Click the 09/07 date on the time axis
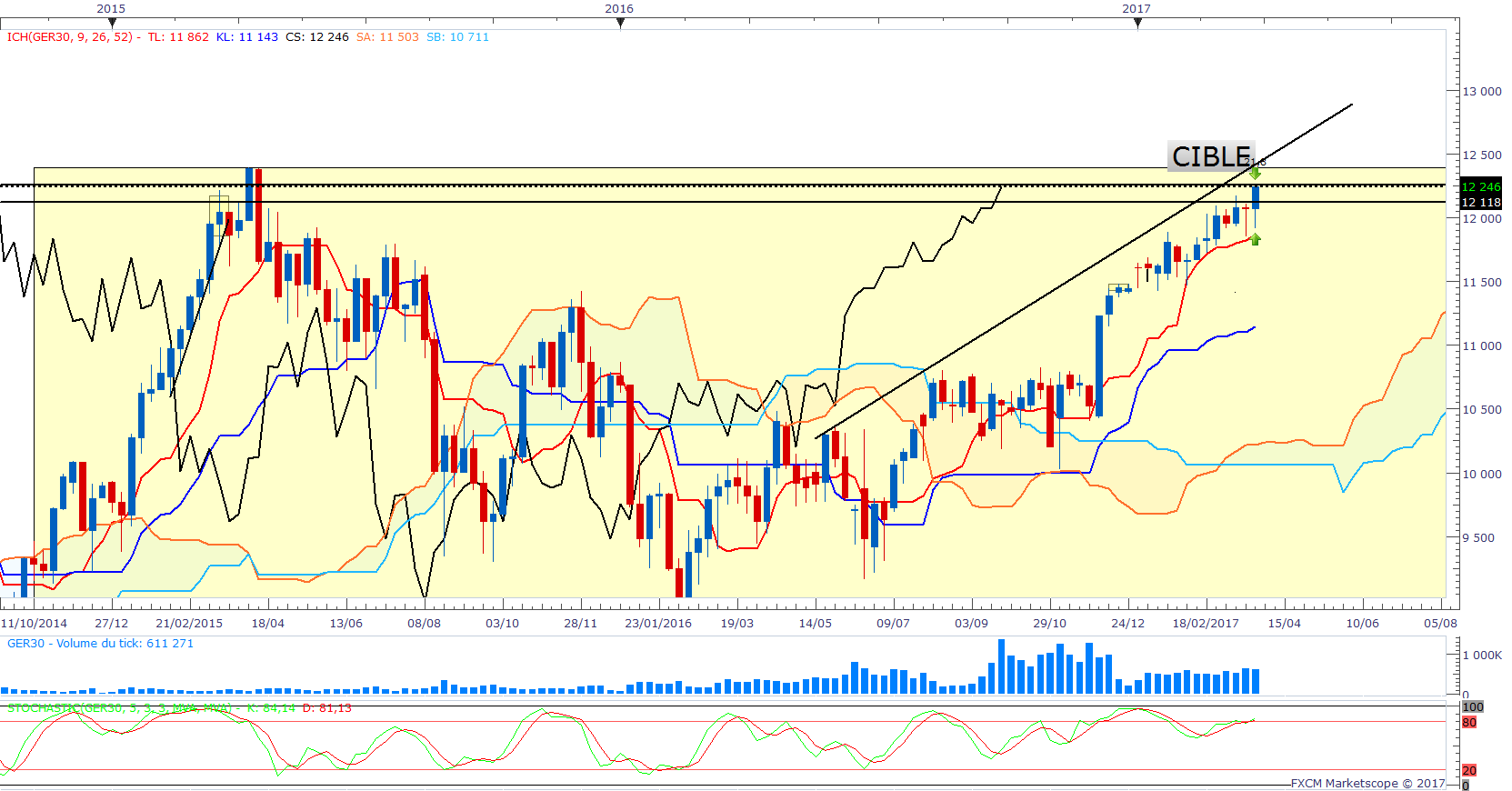The height and width of the screenshot is (791, 1512). [x=894, y=624]
